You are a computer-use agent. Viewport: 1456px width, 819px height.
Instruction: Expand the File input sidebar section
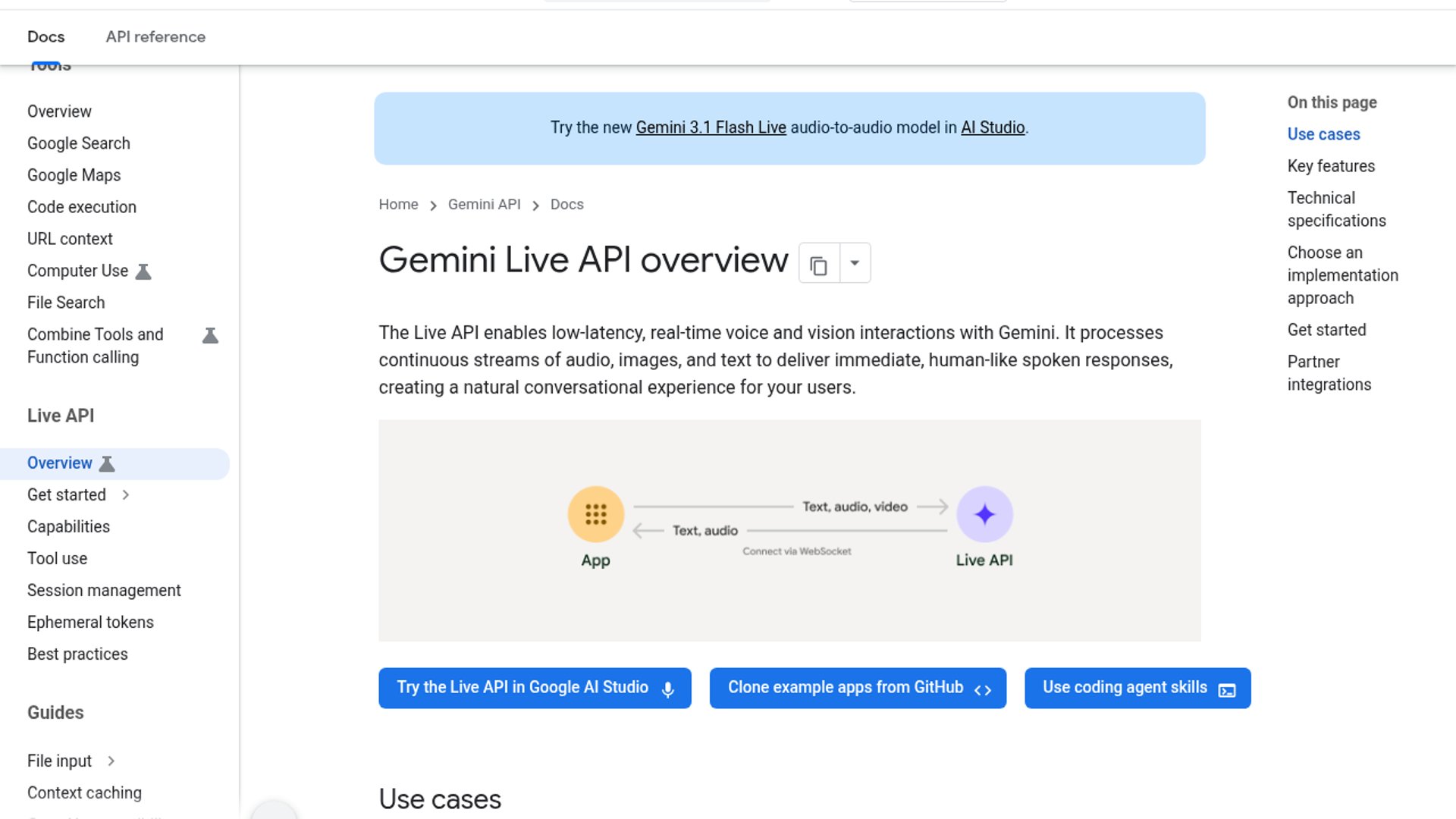(111, 761)
